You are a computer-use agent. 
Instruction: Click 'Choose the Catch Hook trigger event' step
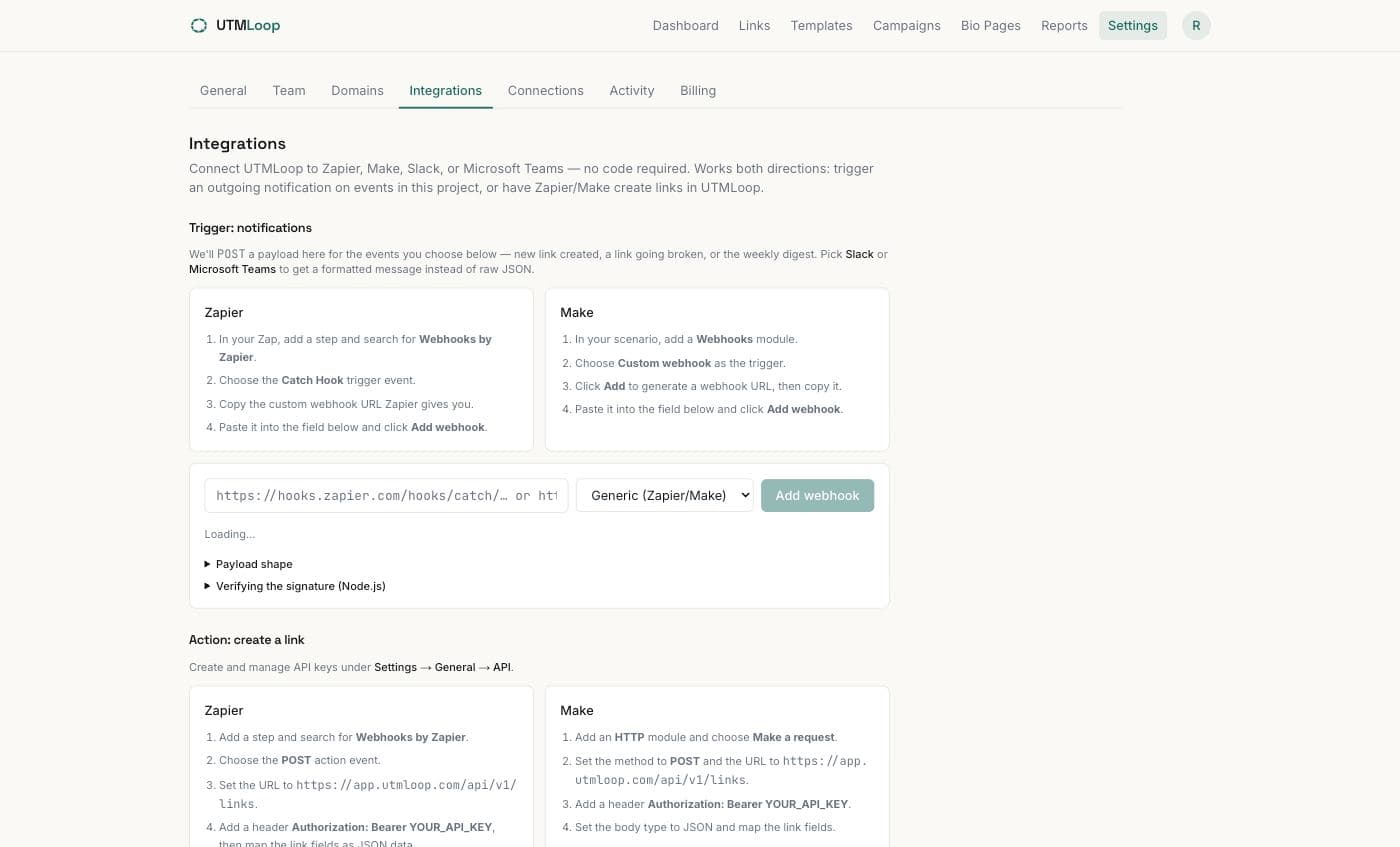(317, 380)
